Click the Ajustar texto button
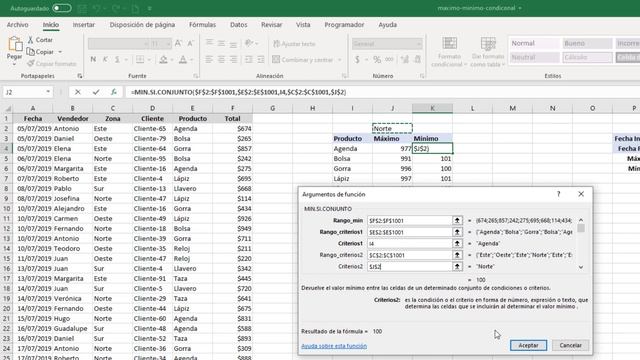This screenshot has height=360, width=640. coord(294,44)
